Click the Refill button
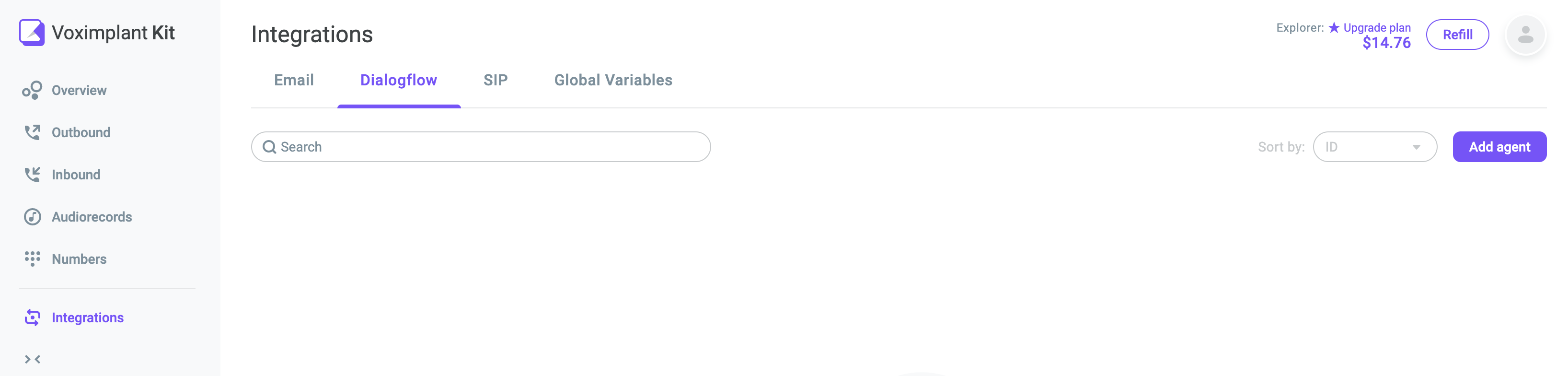Image resolution: width=1568 pixels, height=376 pixels. (x=1457, y=35)
